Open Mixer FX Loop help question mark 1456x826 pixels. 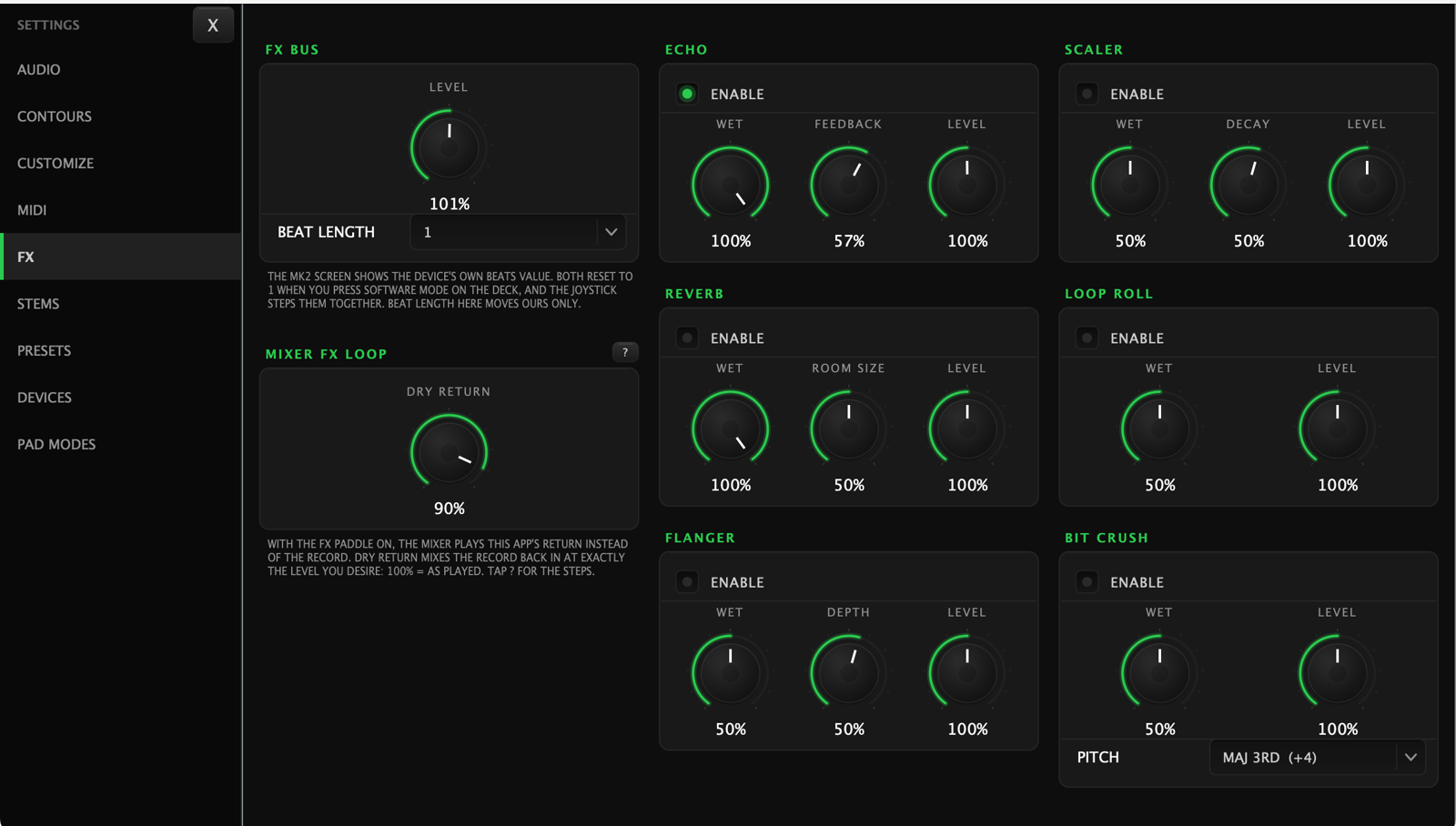(625, 352)
